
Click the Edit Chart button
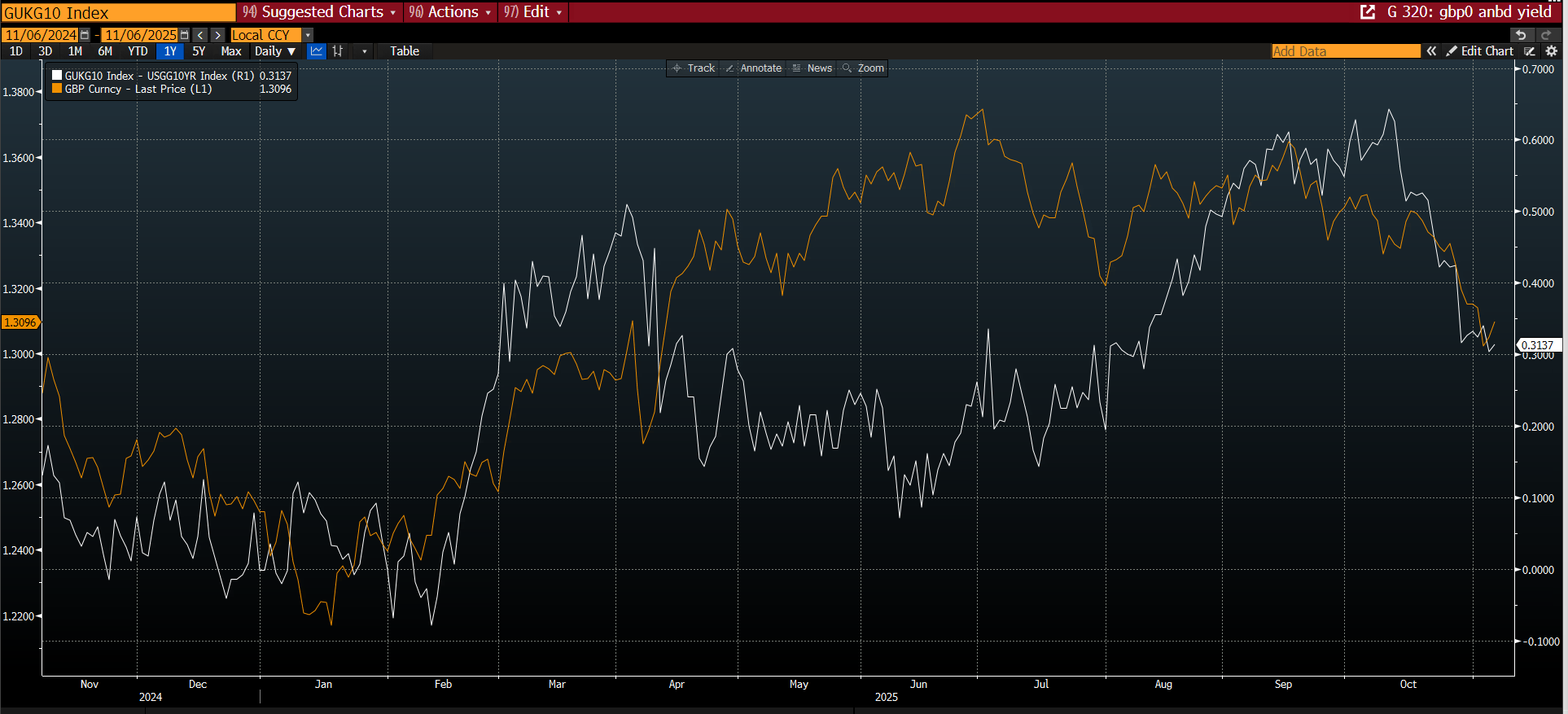[x=1479, y=51]
